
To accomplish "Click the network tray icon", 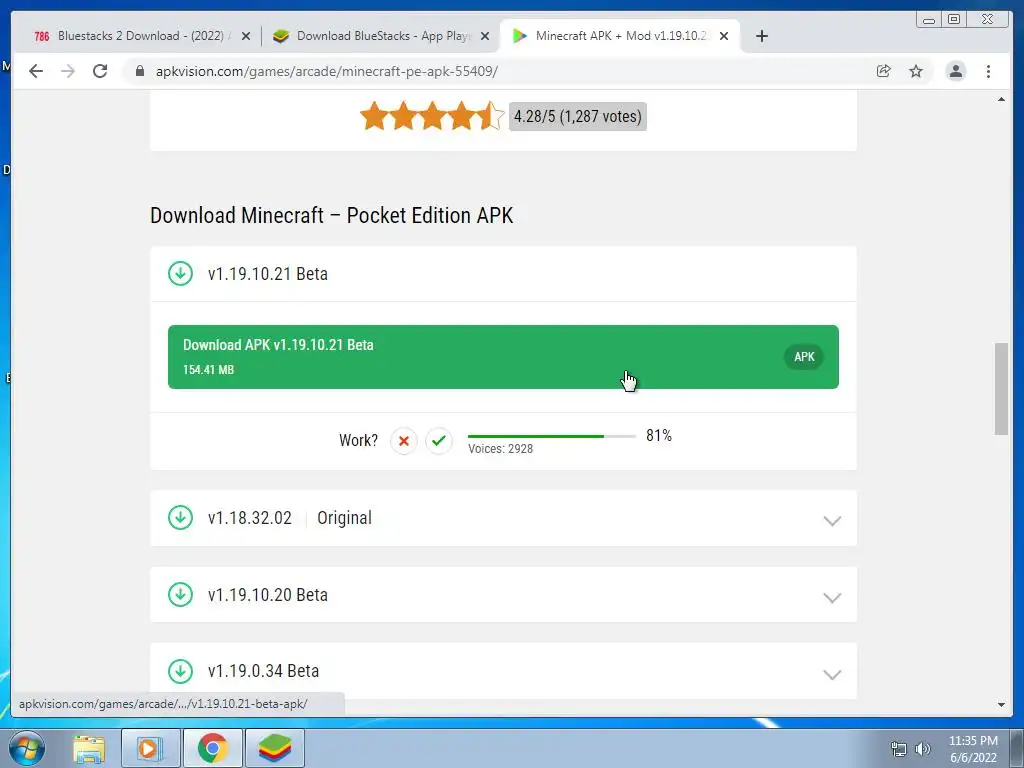I will (x=899, y=749).
